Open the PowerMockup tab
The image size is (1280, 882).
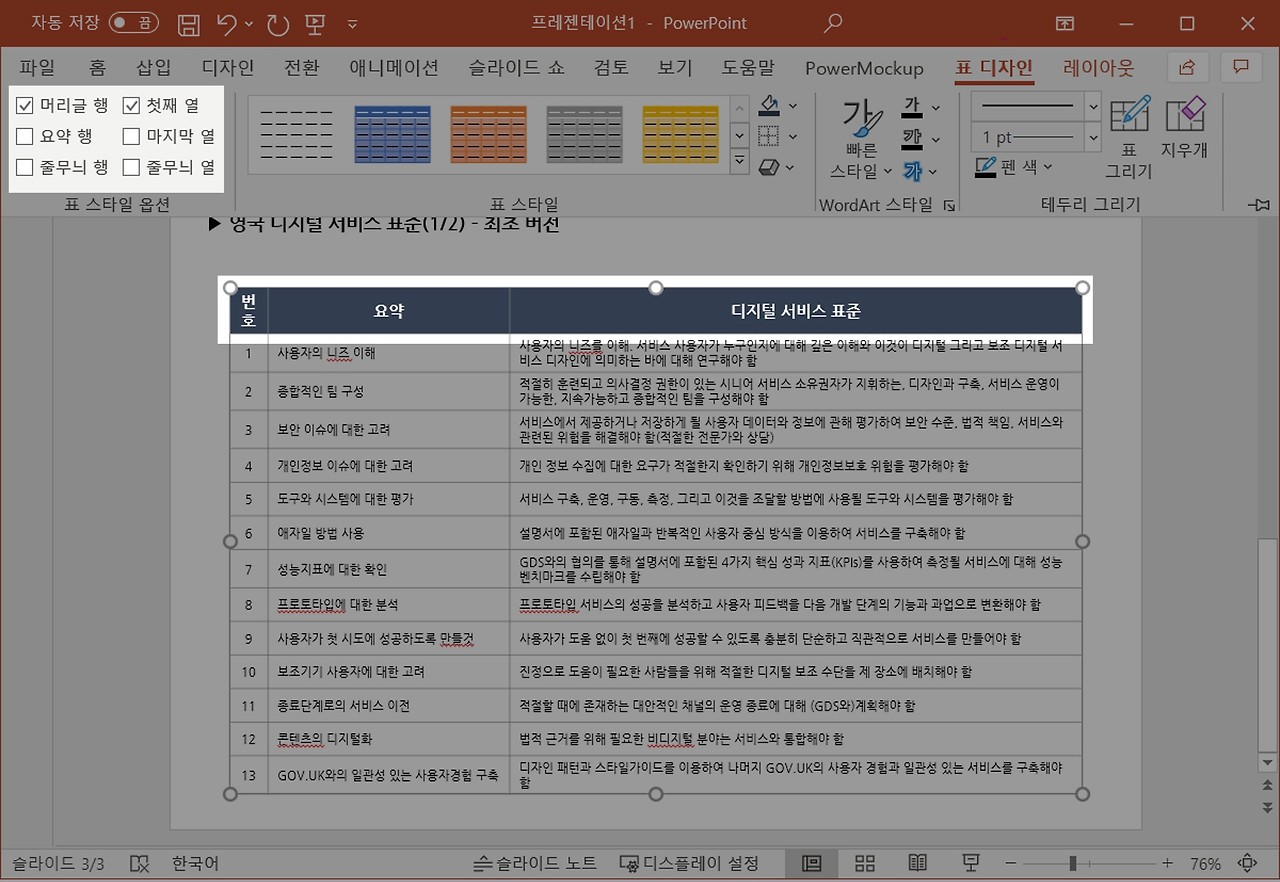[x=864, y=68]
